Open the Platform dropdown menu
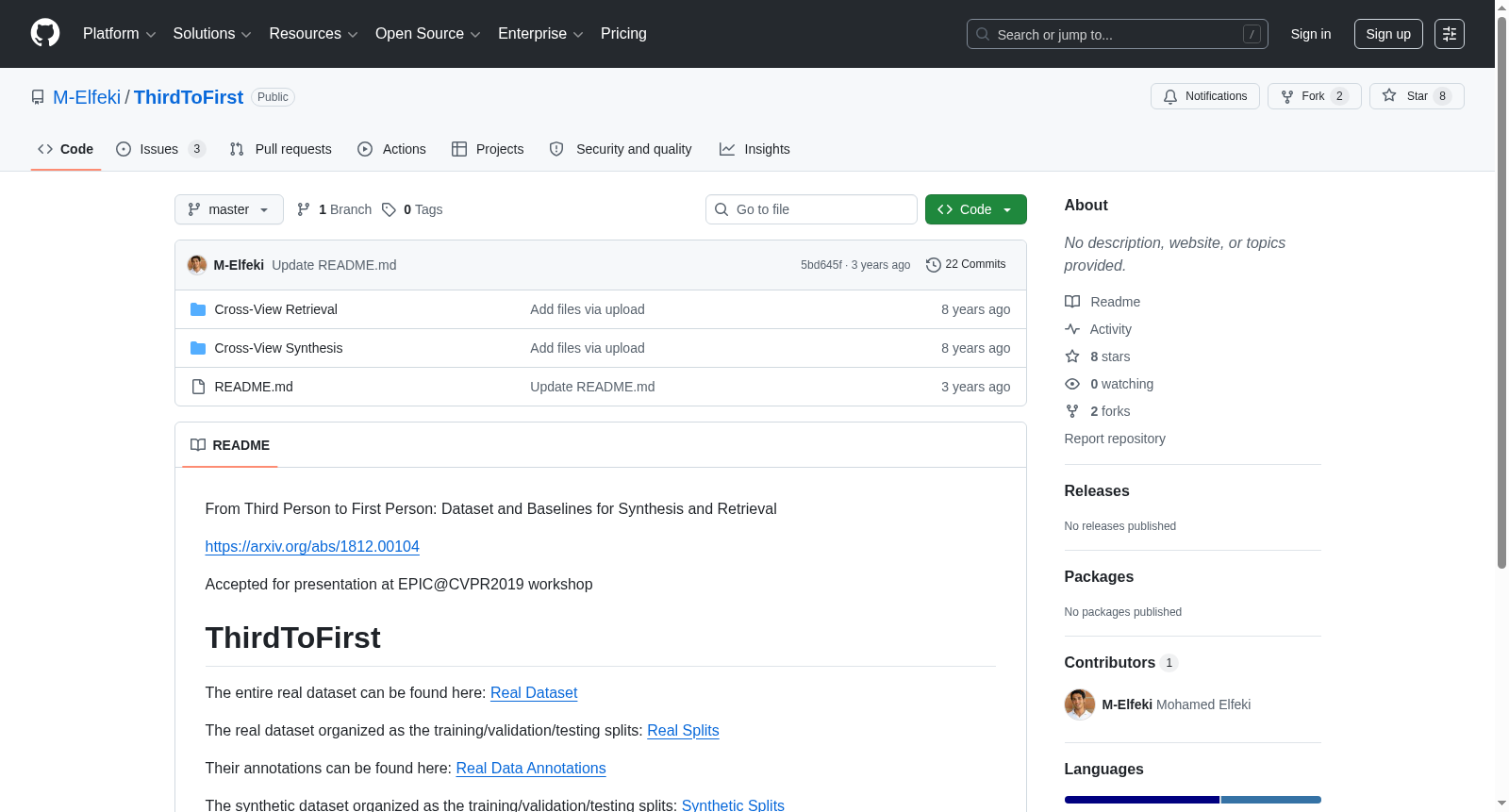The image size is (1509, 812). [x=120, y=34]
